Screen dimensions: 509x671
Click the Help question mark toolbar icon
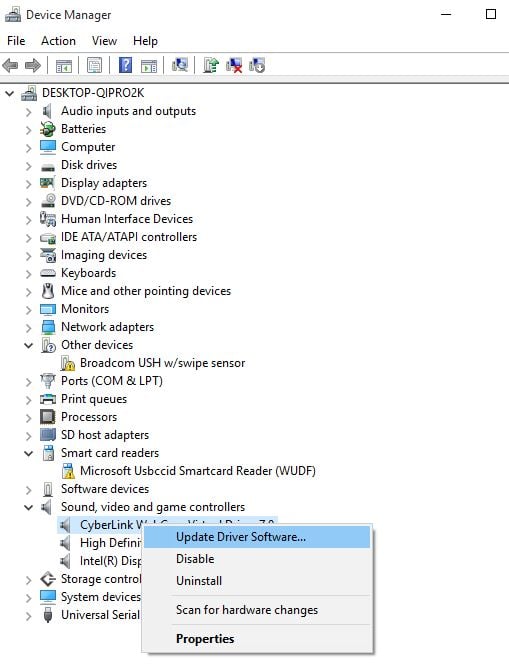(x=125, y=65)
